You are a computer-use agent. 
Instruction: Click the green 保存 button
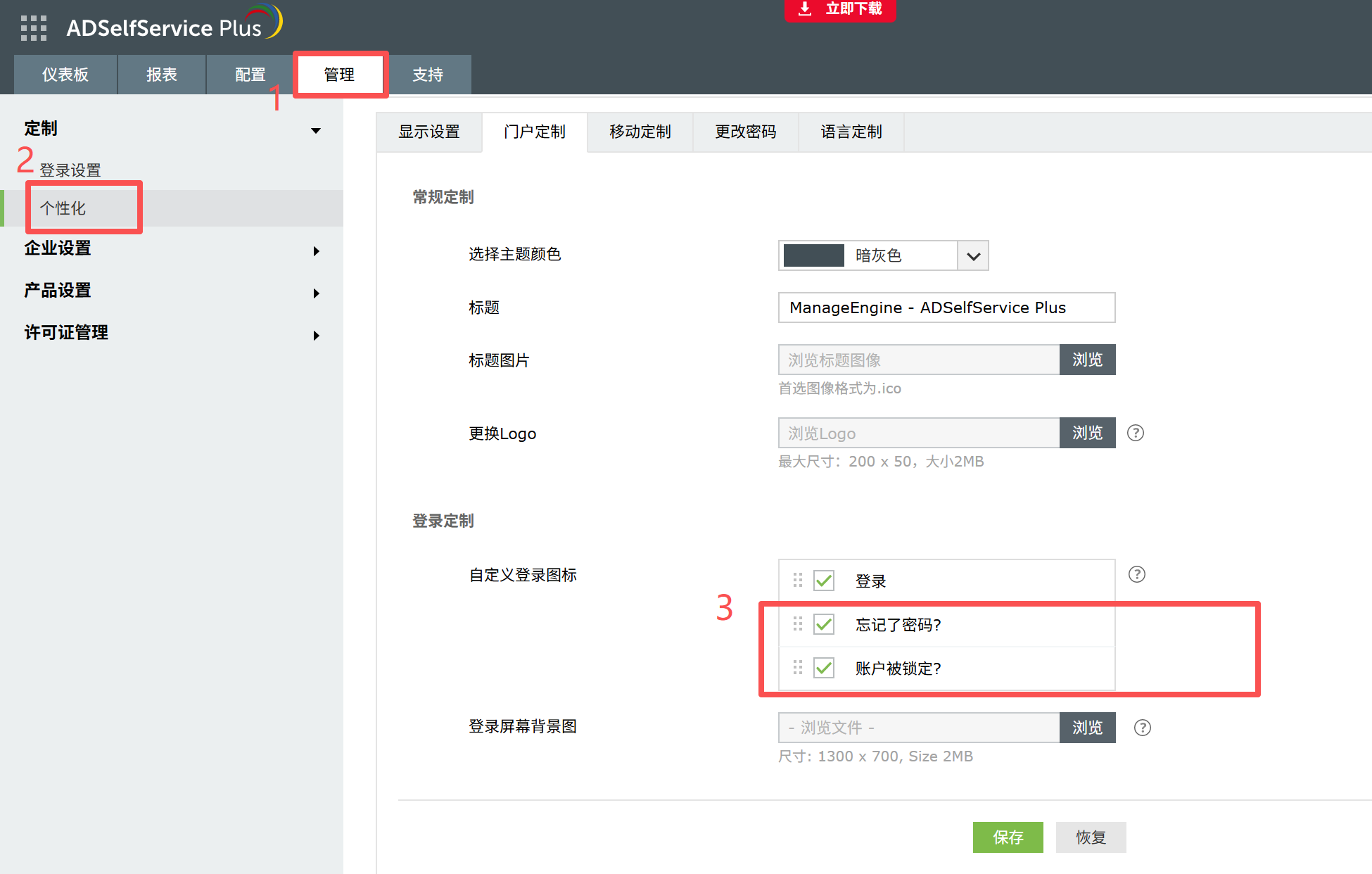click(x=1008, y=837)
